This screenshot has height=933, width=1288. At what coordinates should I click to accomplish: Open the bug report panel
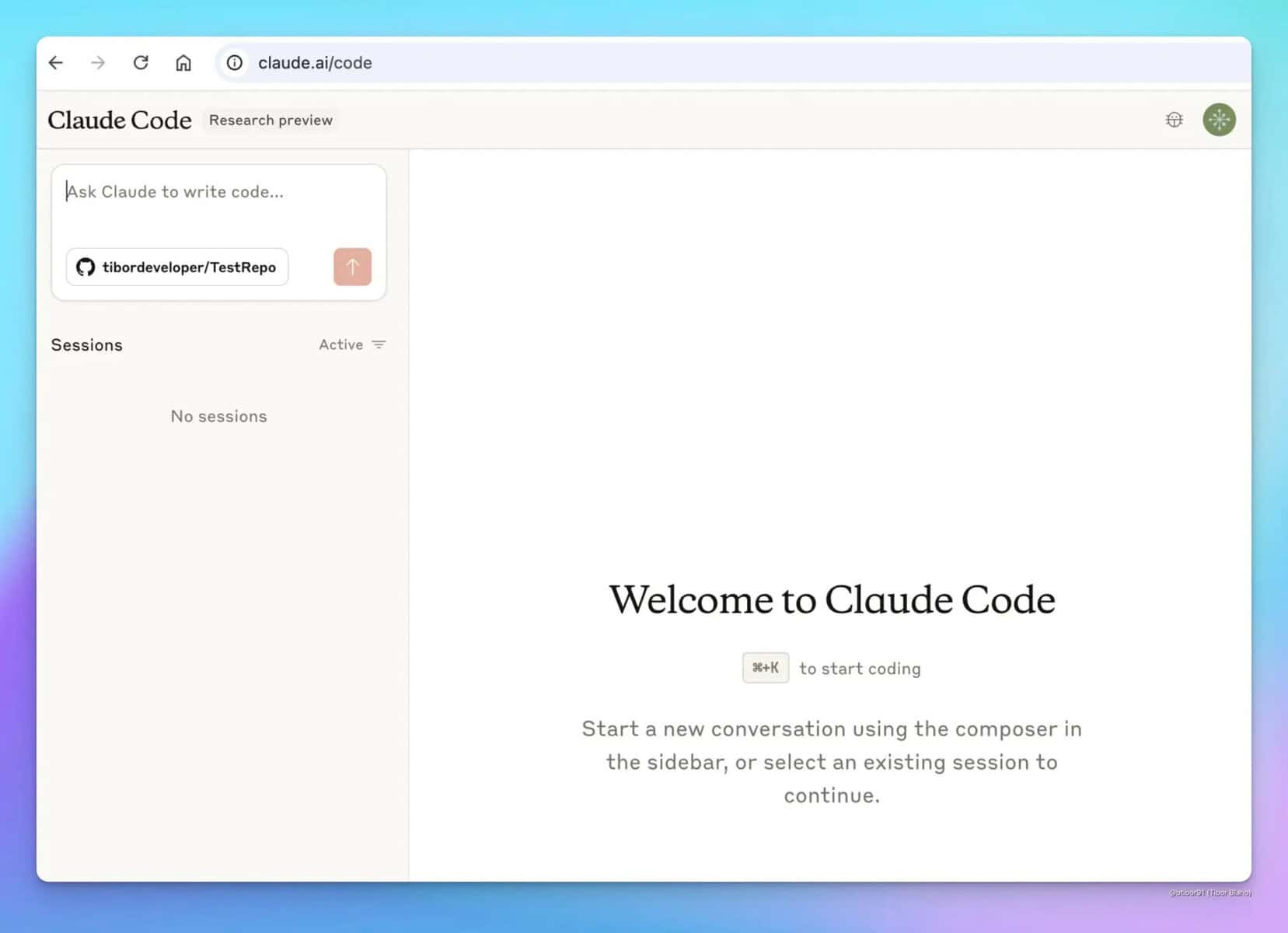1174,120
